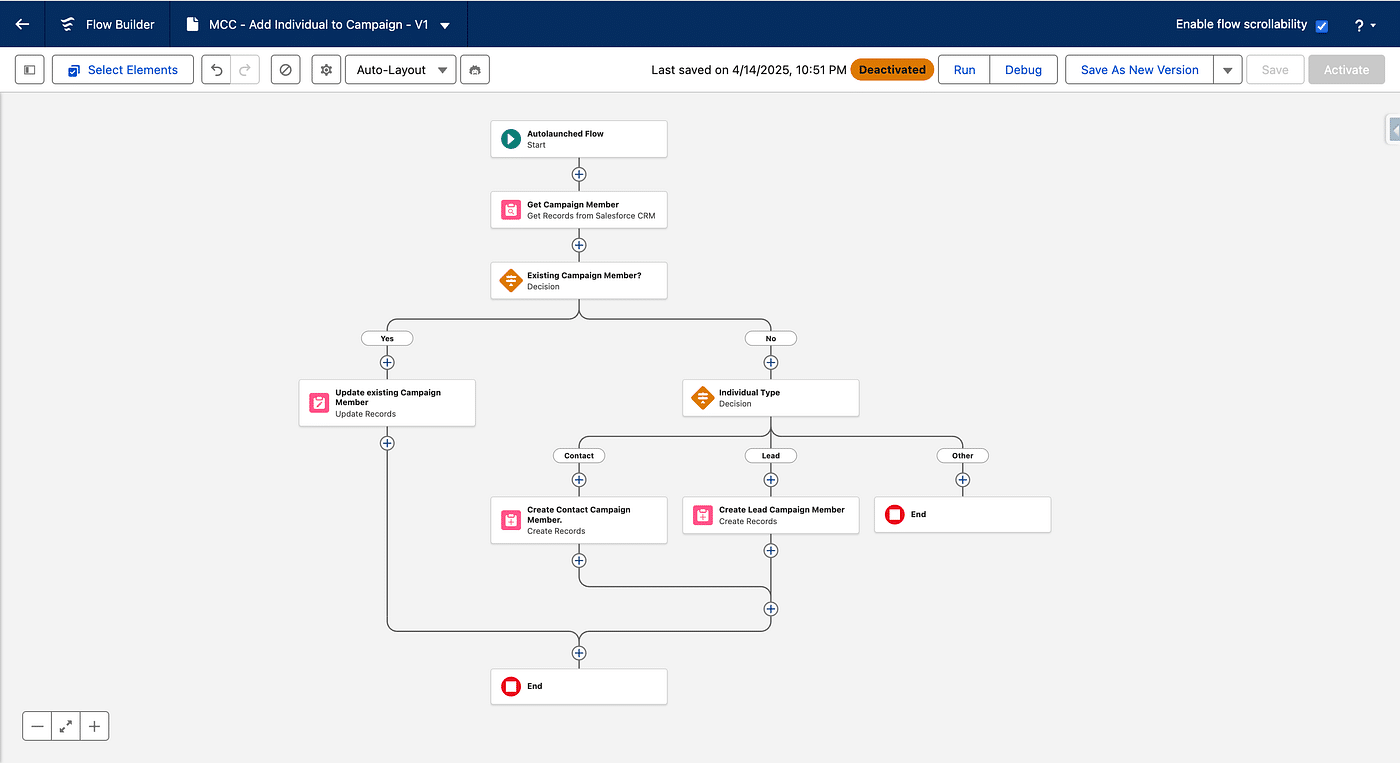Open the Individual Type decision element
The width and height of the screenshot is (1400, 763).
tap(770, 398)
